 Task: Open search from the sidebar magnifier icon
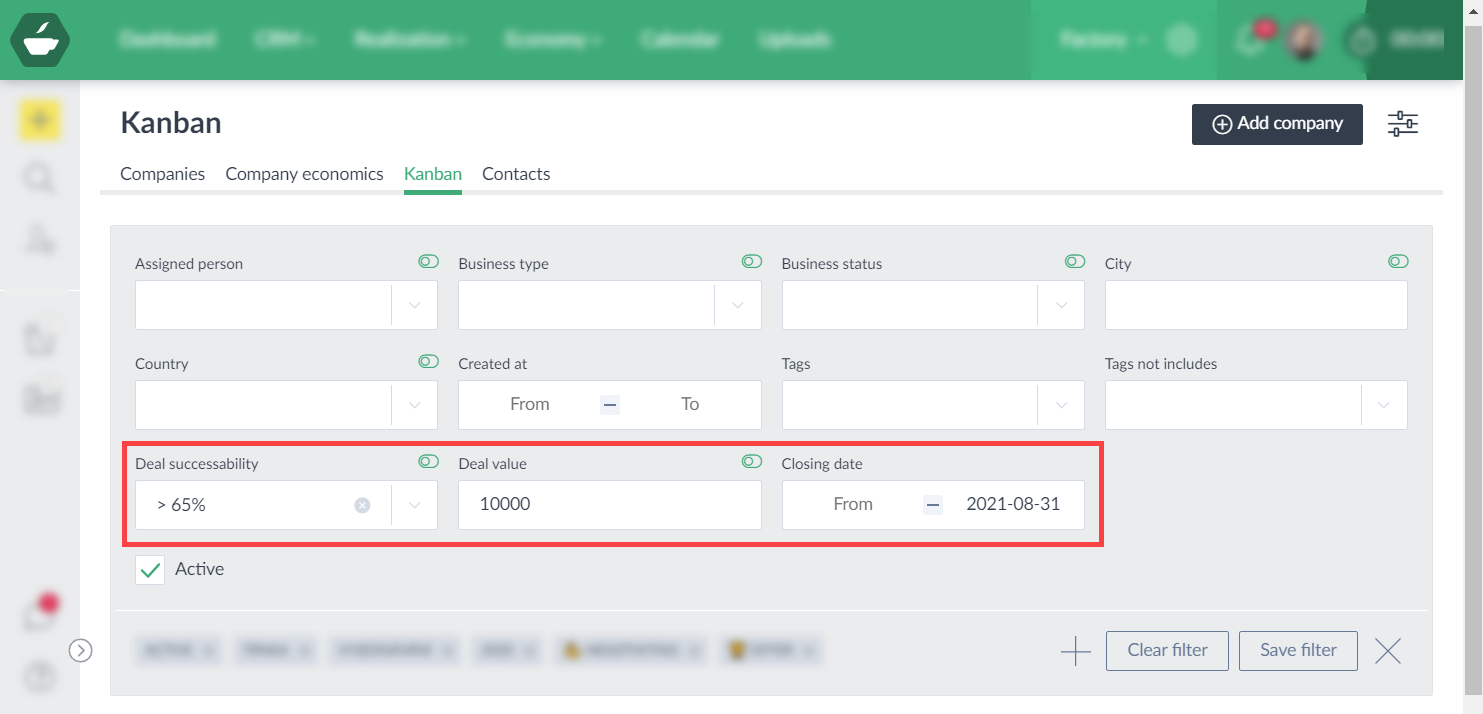40,180
